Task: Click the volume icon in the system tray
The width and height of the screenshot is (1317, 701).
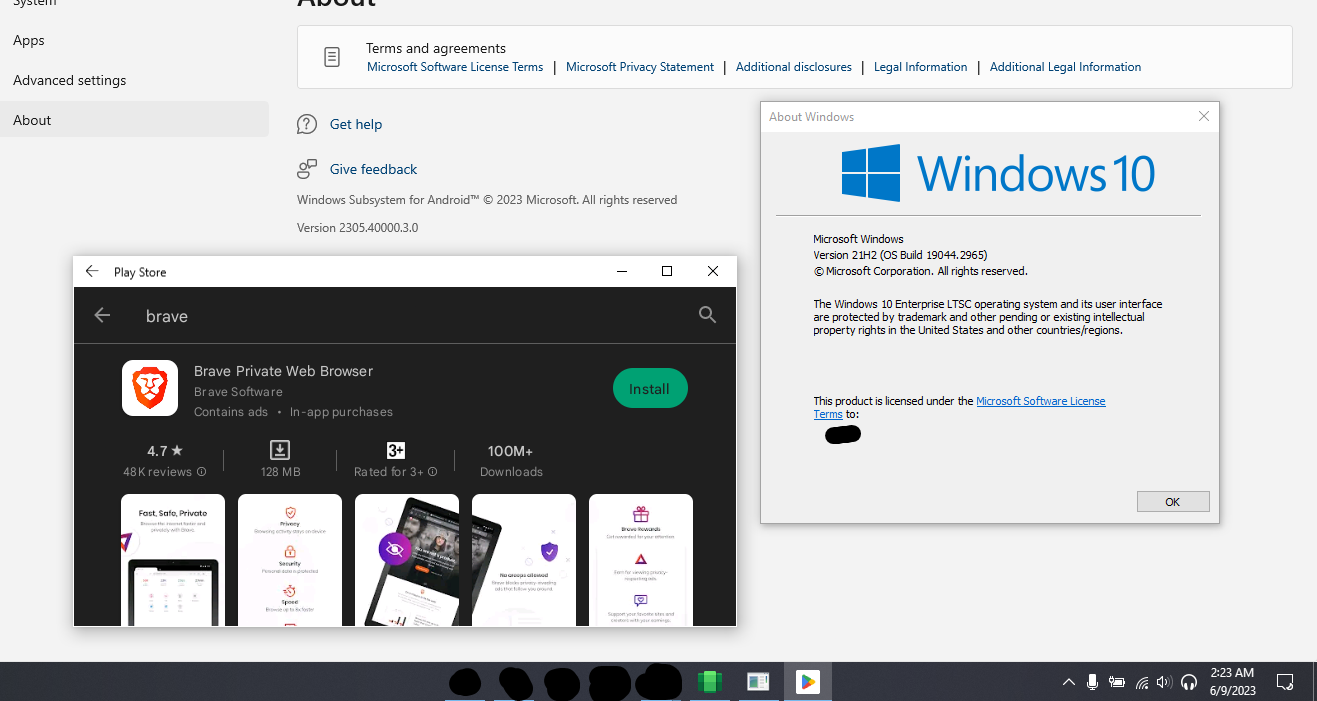Action: click(1163, 681)
